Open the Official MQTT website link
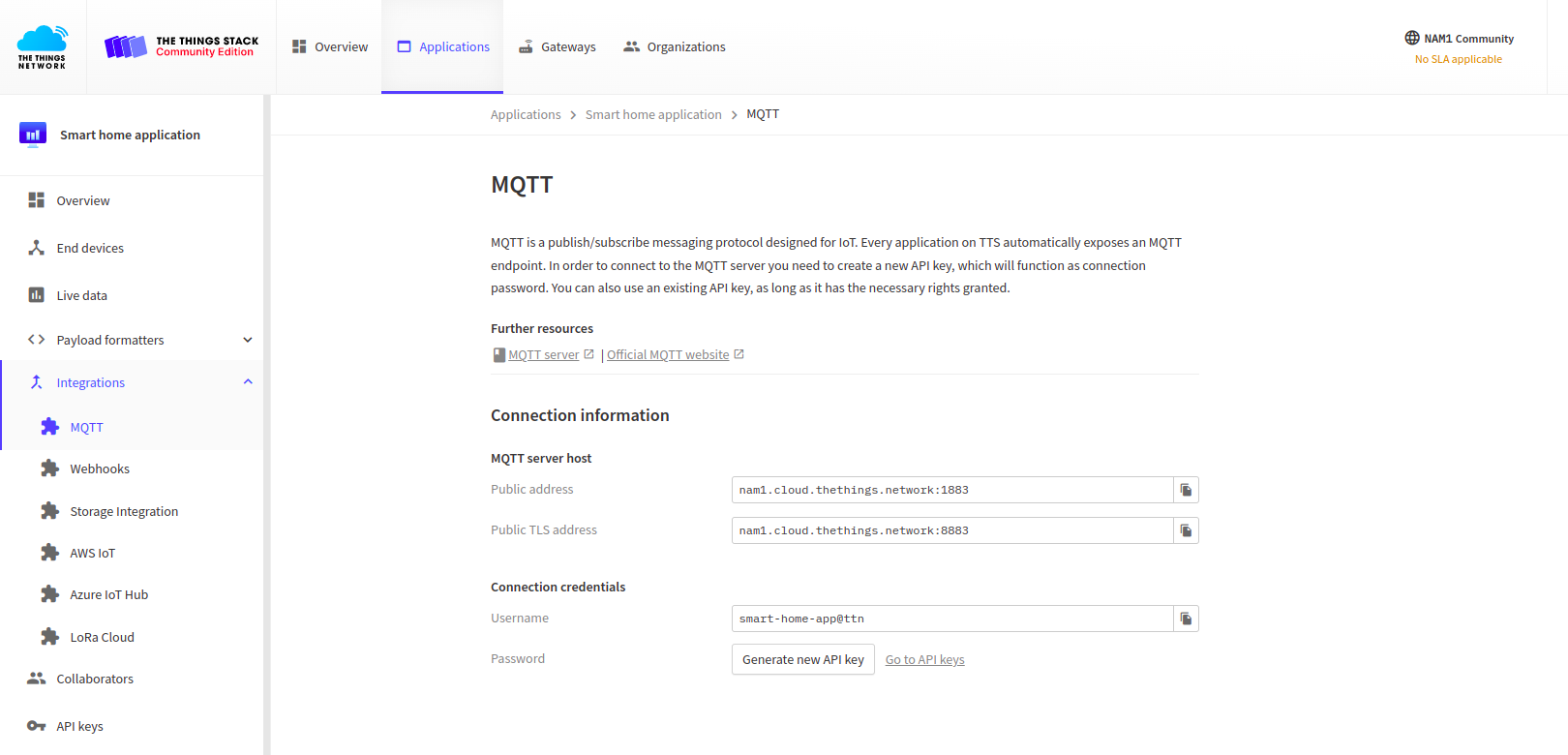 [x=668, y=353]
